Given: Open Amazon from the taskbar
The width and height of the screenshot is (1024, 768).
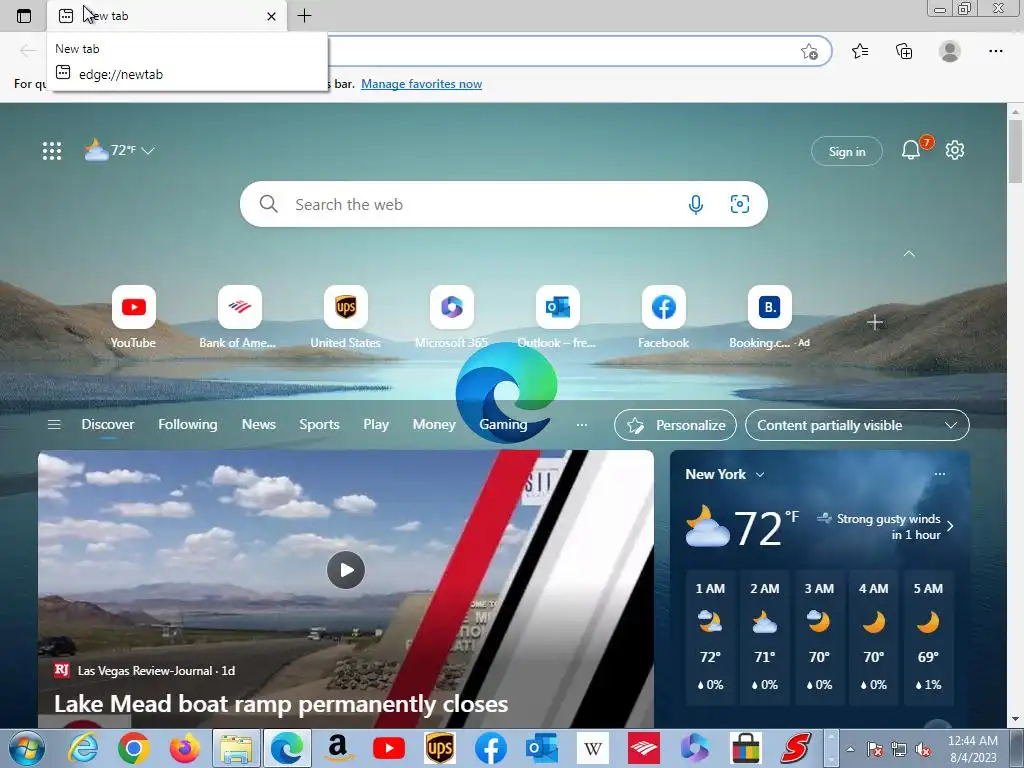Looking at the screenshot, I should [x=338, y=748].
